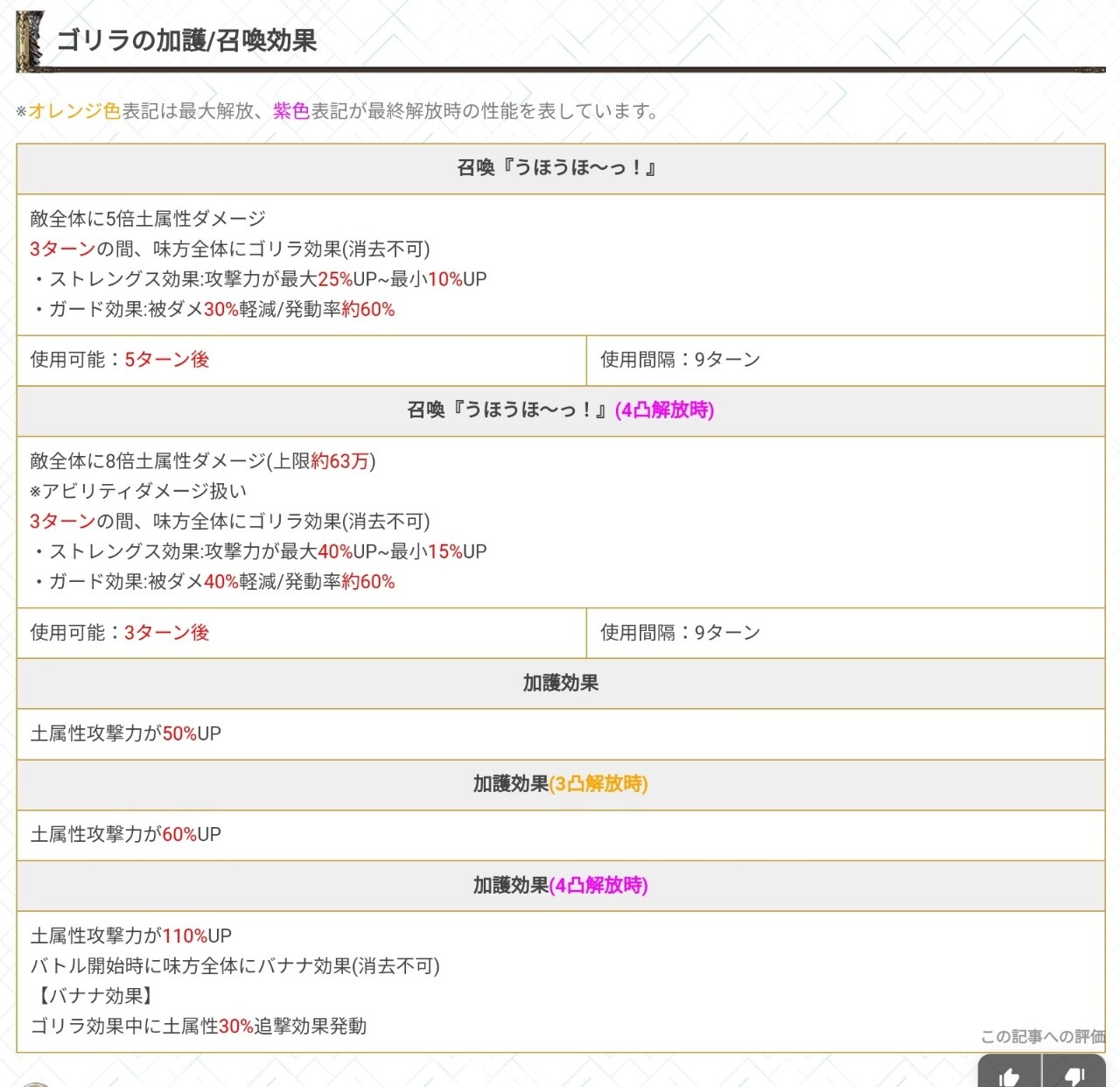The width and height of the screenshot is (1120, 1087).
Task: Click the '土属性攻撃力が110%UP' text
Action: [x=131, y=936]
